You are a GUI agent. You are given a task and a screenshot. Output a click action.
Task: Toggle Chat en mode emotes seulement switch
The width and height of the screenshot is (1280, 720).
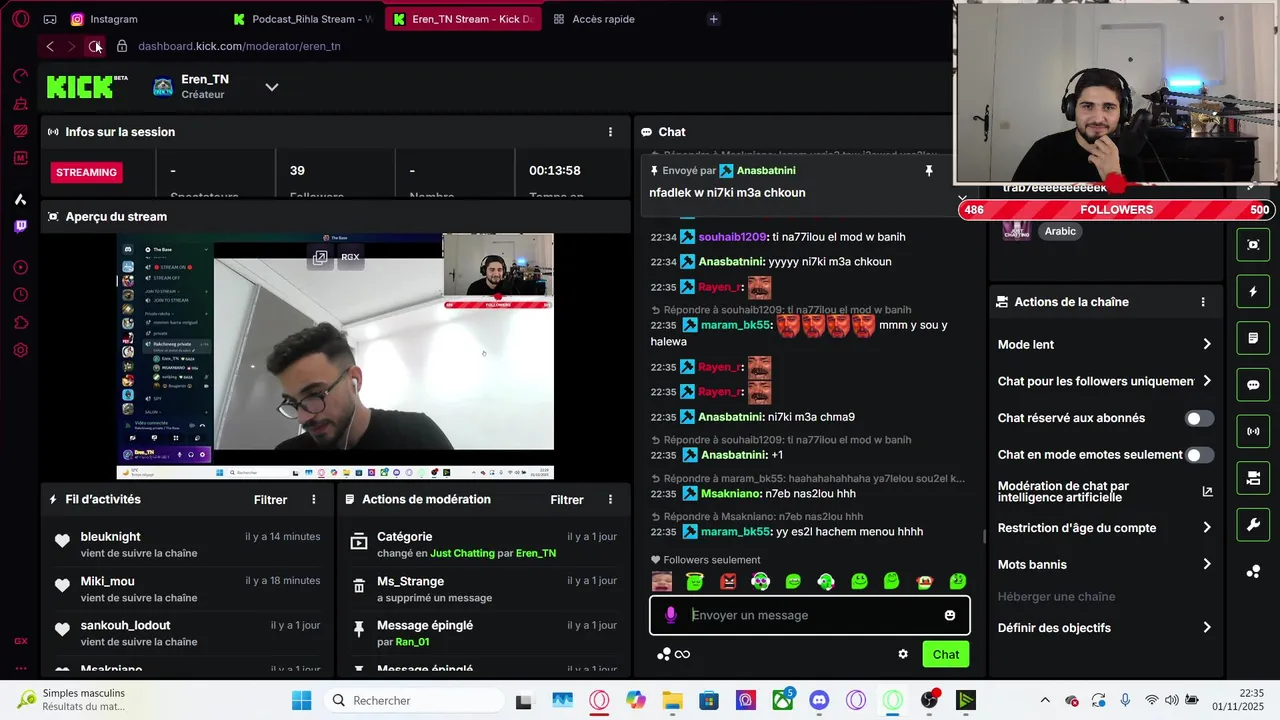[1199, 455]
